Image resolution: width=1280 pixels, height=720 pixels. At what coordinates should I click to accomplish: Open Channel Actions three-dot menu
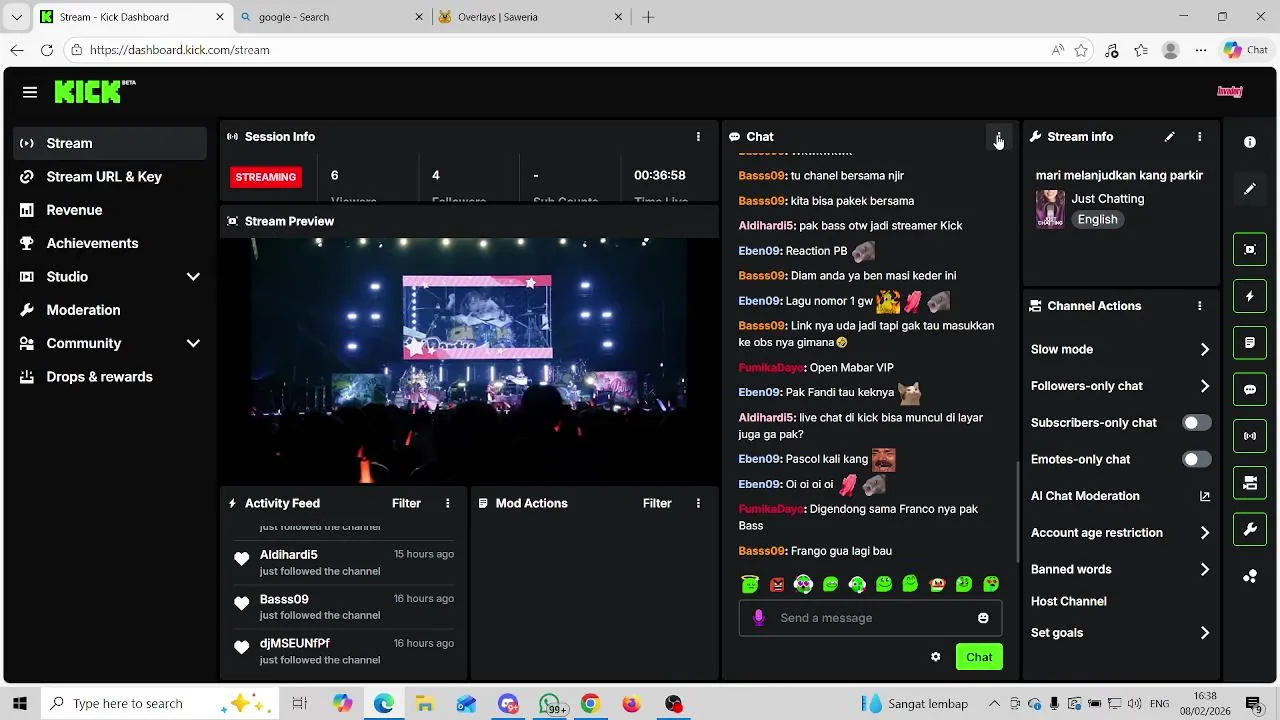pos(1199,306)
